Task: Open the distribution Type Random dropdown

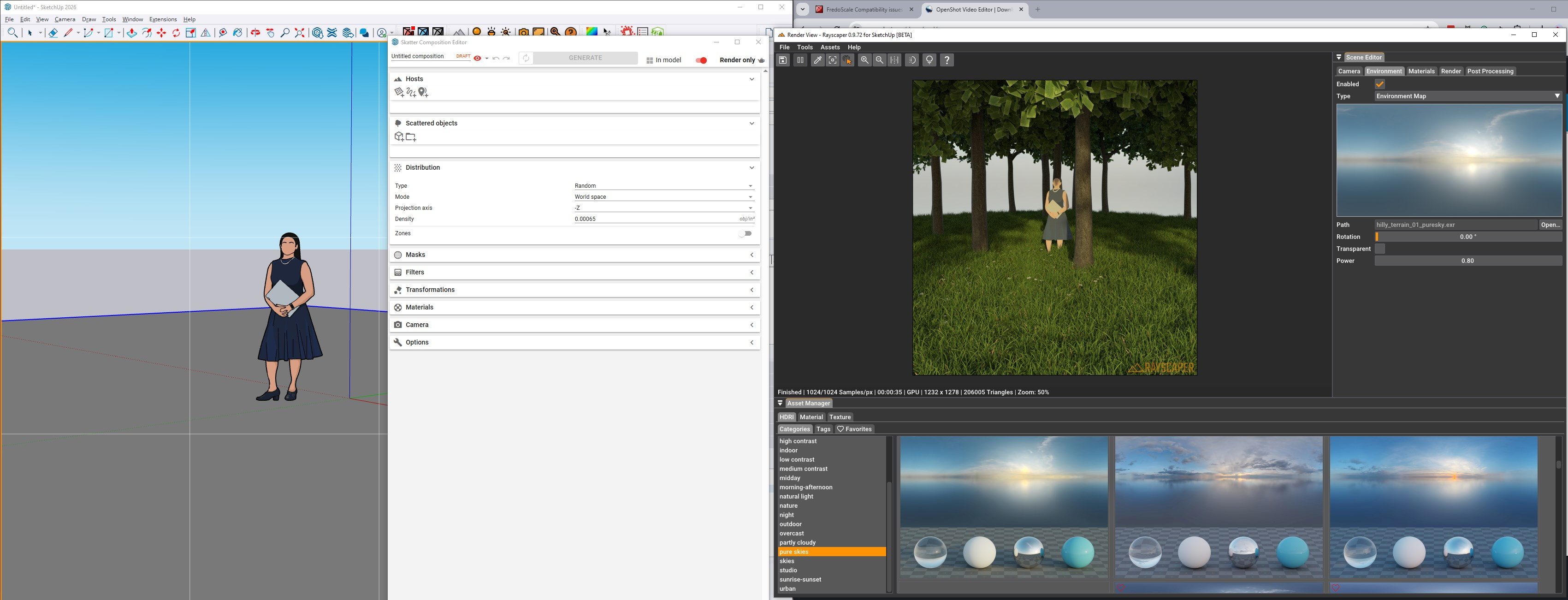Action: pyautogui.click(x=663, y=186)
